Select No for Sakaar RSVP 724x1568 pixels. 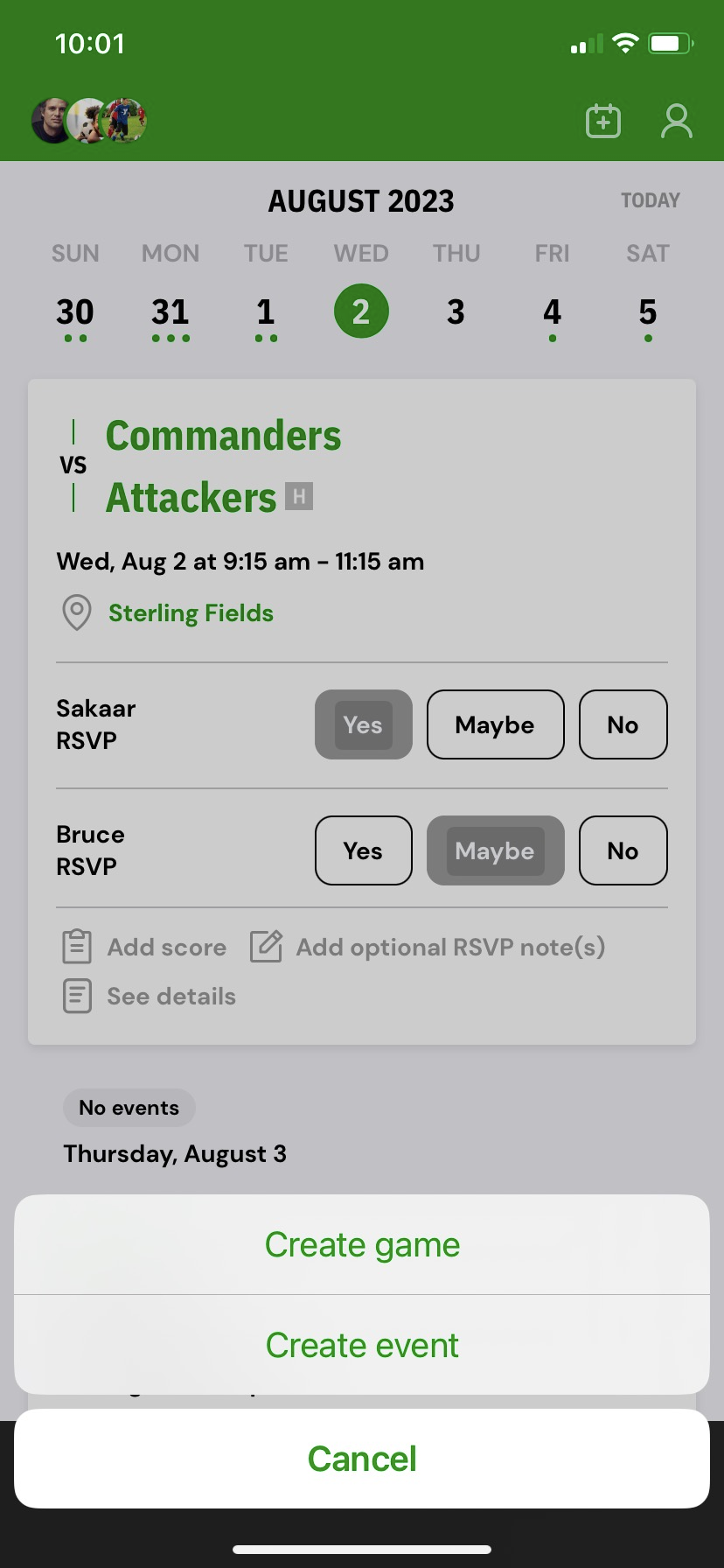click(x=623, y=724)
